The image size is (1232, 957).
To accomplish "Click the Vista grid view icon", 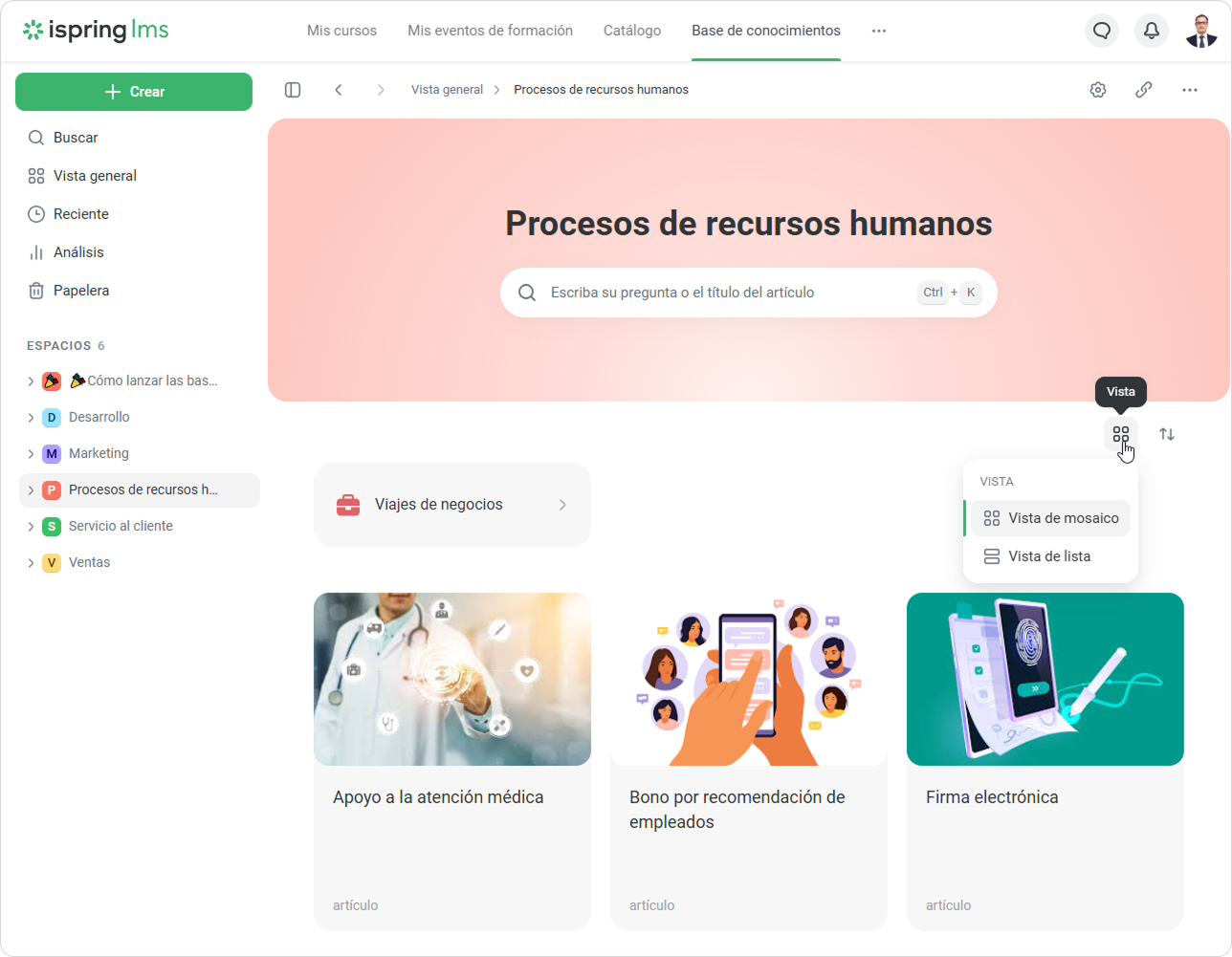I will pos(1120,434).
